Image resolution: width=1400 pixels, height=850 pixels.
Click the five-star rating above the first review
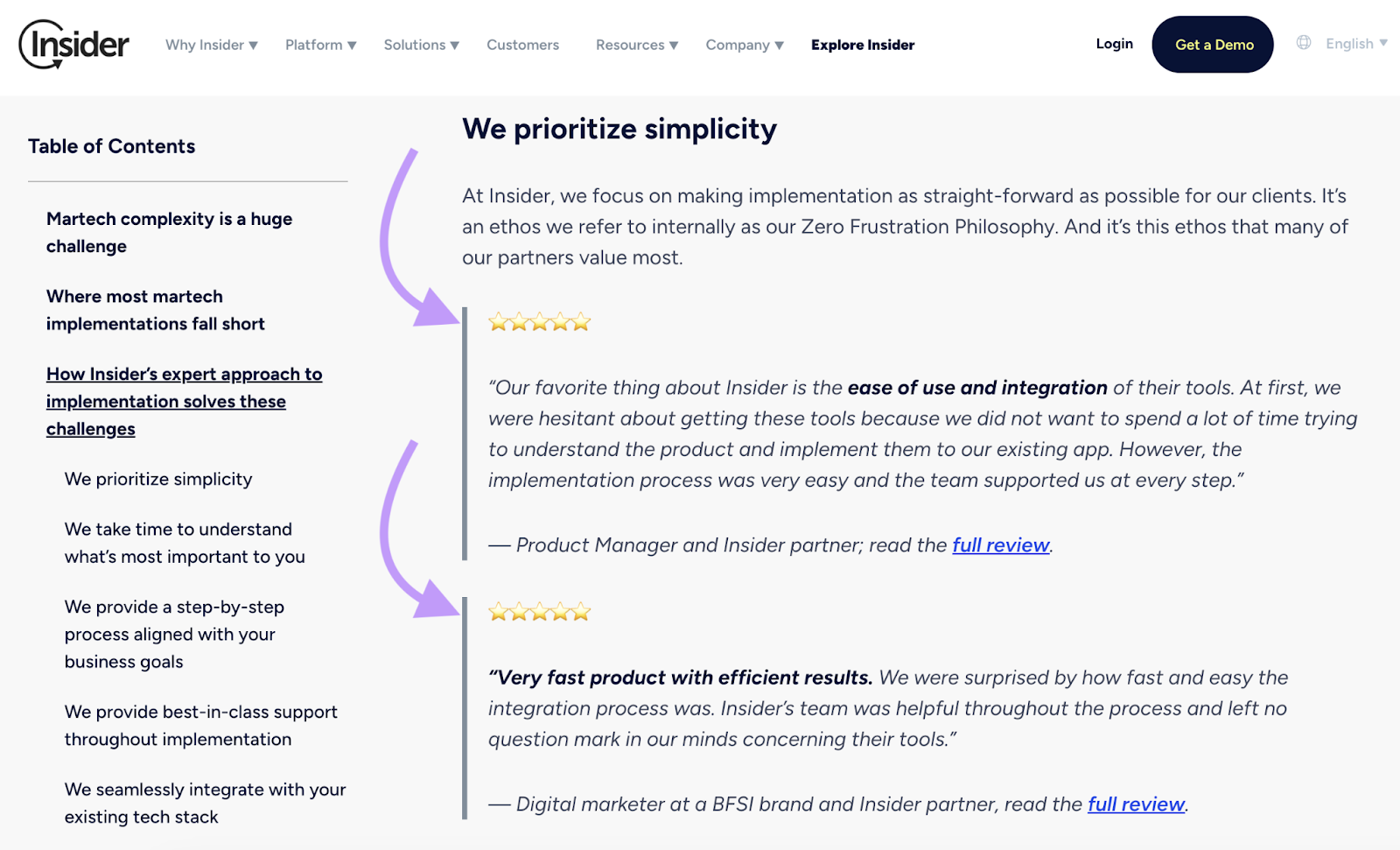[x=539, y=322]
